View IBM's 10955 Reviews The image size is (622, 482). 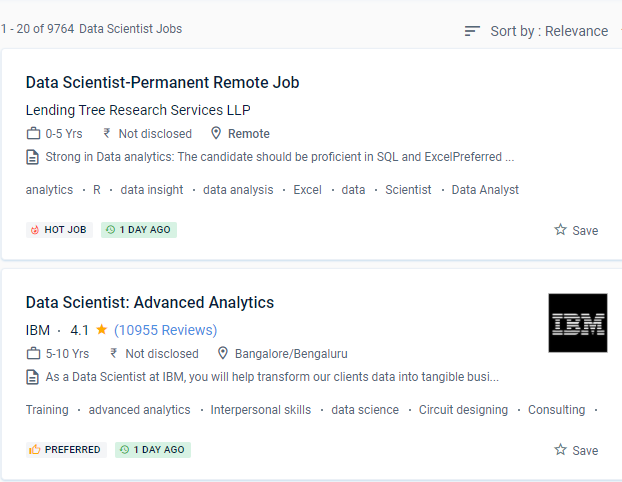click(165, 330)
